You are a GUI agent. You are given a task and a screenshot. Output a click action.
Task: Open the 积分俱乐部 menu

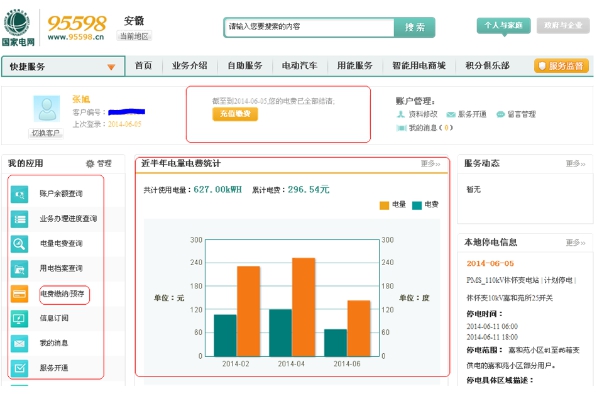pos(487,66)
